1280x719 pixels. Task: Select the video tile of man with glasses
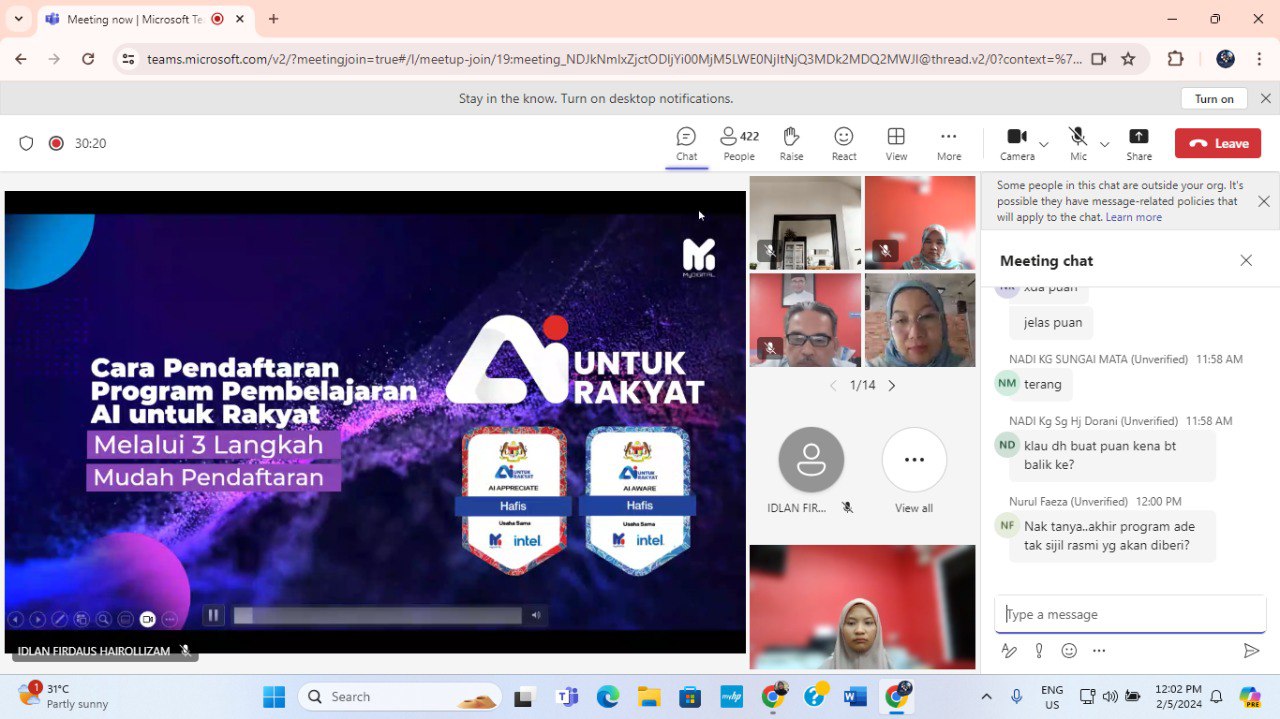805,320
